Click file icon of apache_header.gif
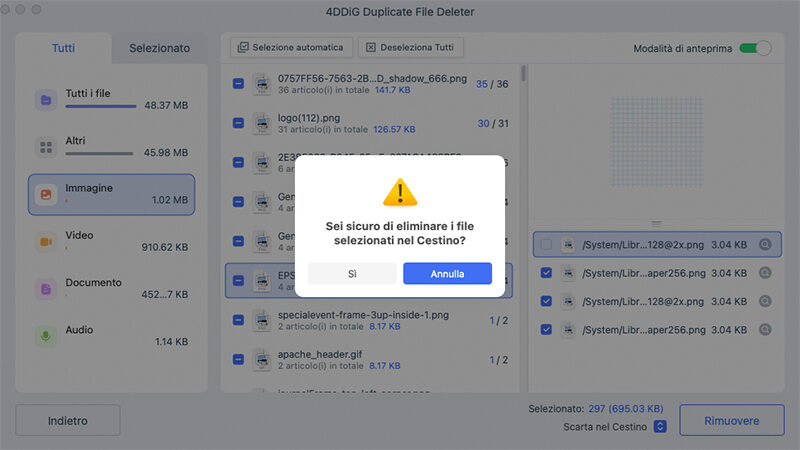Viewport: 800px width, 450px height. click(x=262, y=359)
